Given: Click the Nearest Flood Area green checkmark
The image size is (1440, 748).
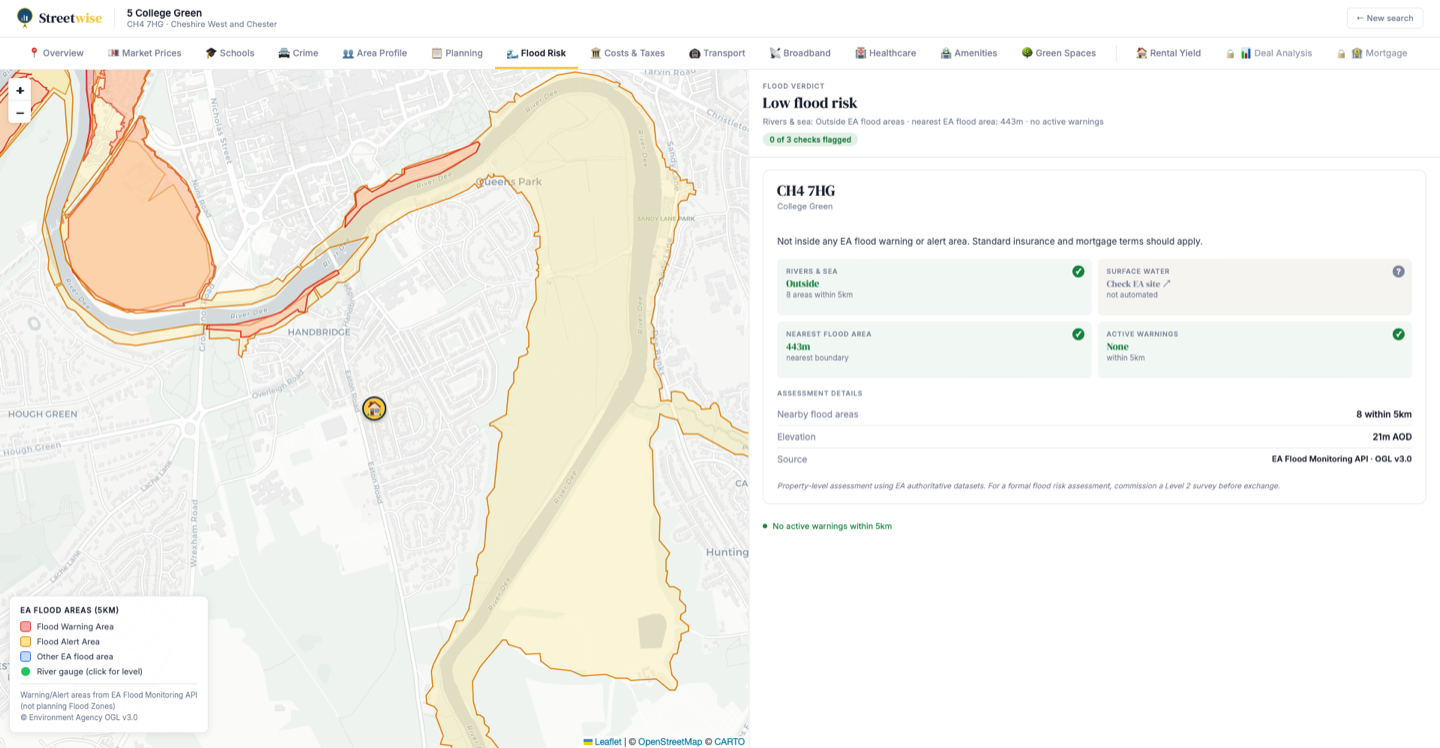Looking at the screenshot, I should point(1078,334).
